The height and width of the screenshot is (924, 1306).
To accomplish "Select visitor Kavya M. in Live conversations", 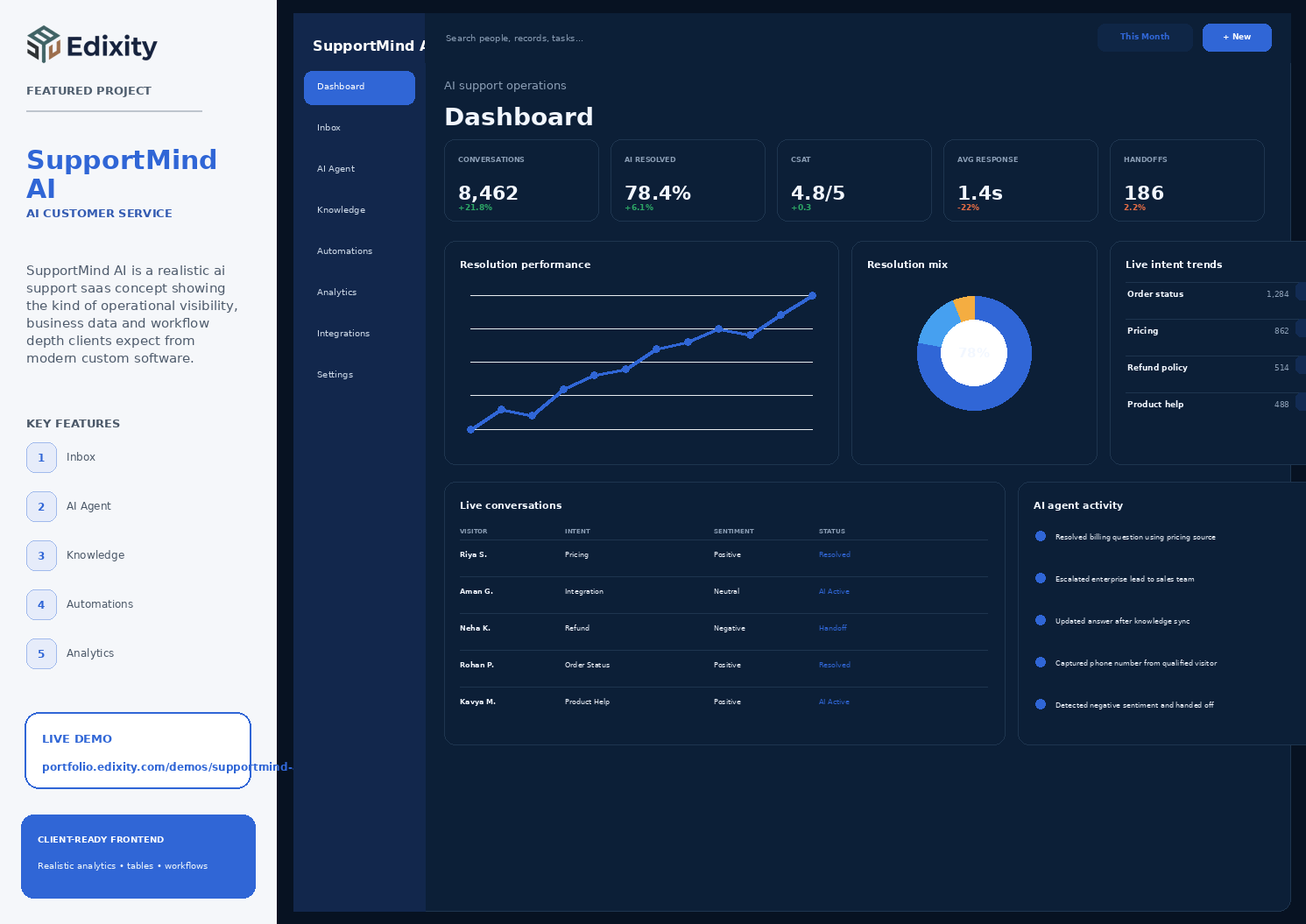I will point(477,702).
